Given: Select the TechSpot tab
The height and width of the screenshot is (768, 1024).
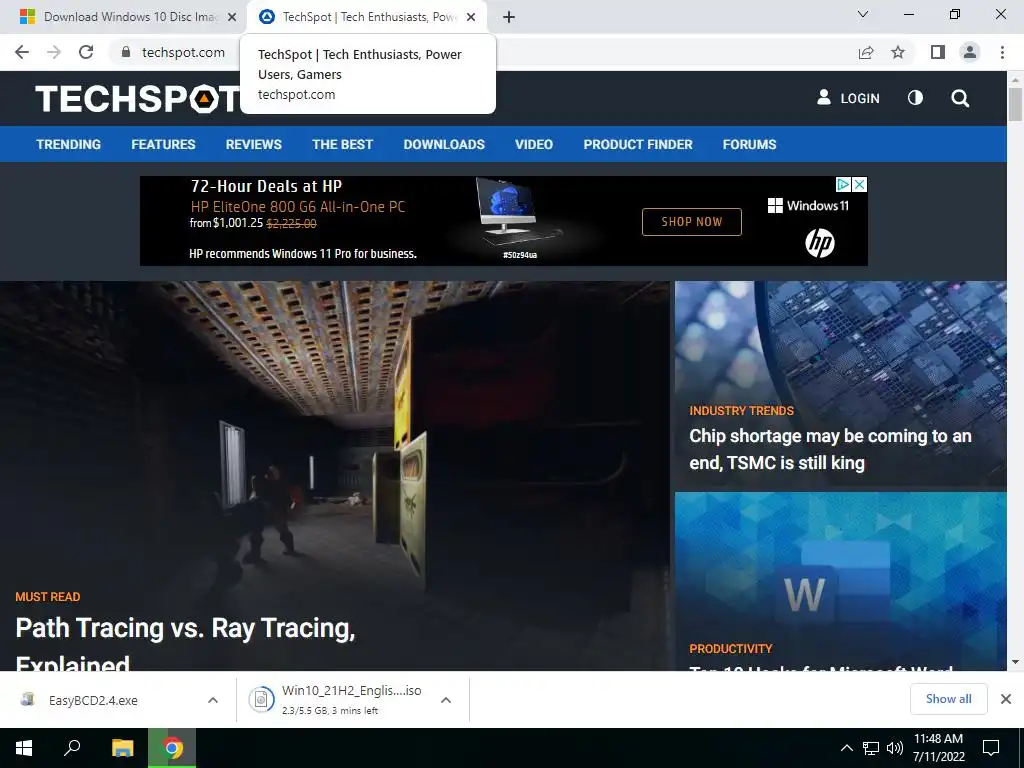Looking at the screenshot, I should [x=366, y=17].
